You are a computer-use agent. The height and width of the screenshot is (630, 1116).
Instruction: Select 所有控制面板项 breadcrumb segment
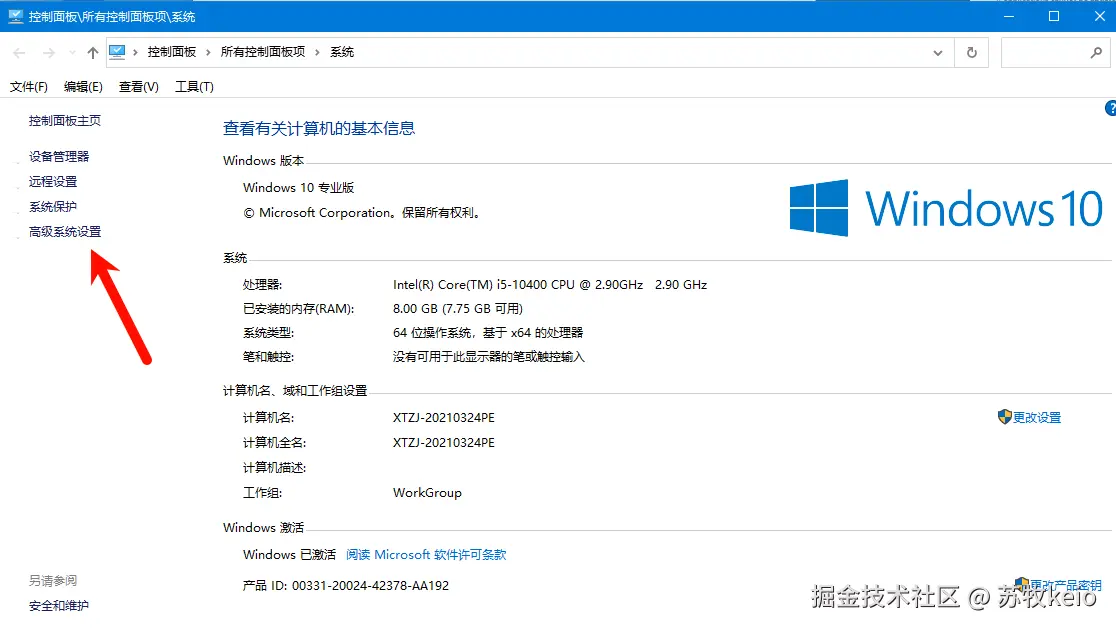pyautogui.click(x=263, y=52)
